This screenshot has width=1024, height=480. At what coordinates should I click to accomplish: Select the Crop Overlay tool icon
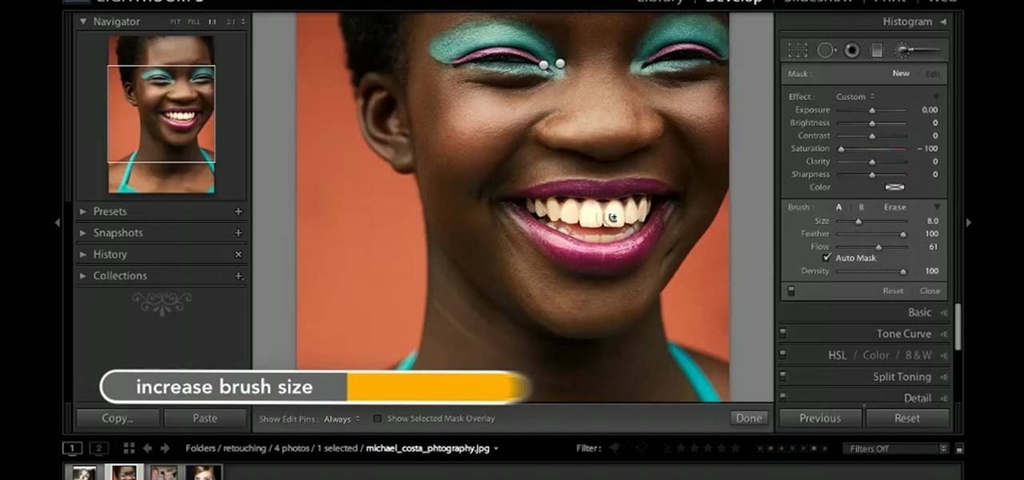click(798, 50)
